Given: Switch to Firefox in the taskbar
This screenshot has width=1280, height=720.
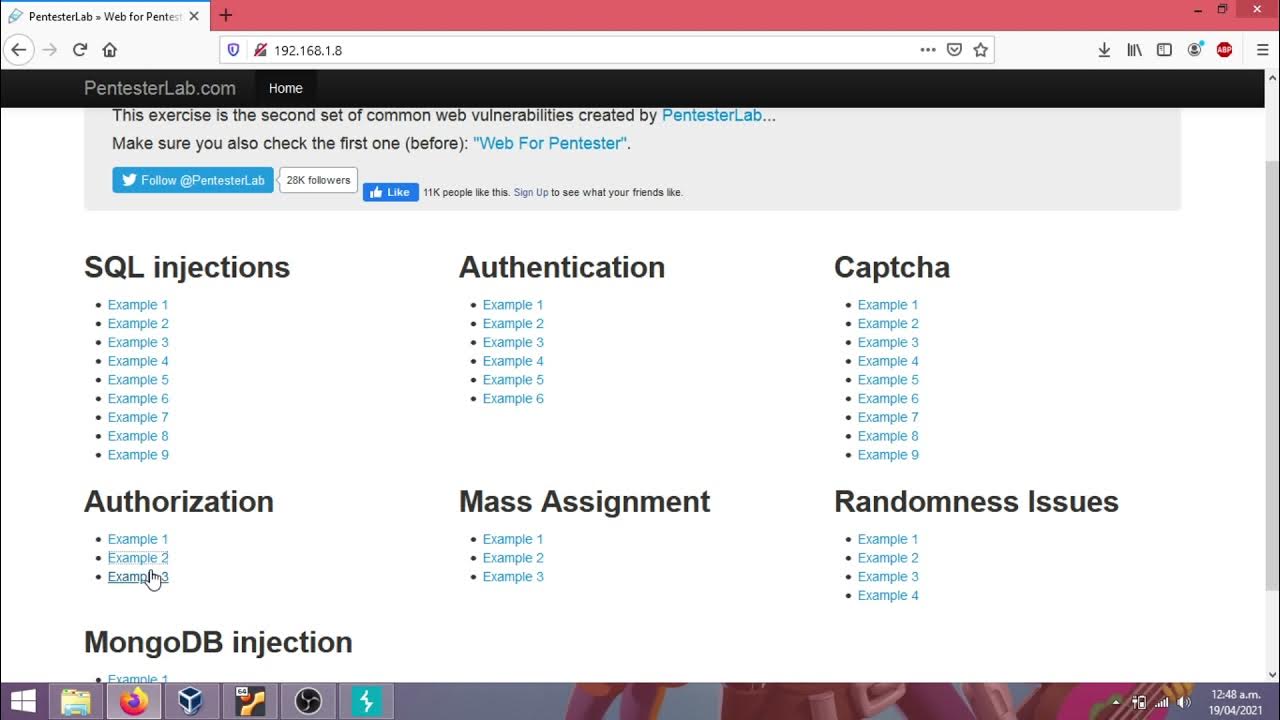Looking at the screenshot, I should [x=133, y=702].
